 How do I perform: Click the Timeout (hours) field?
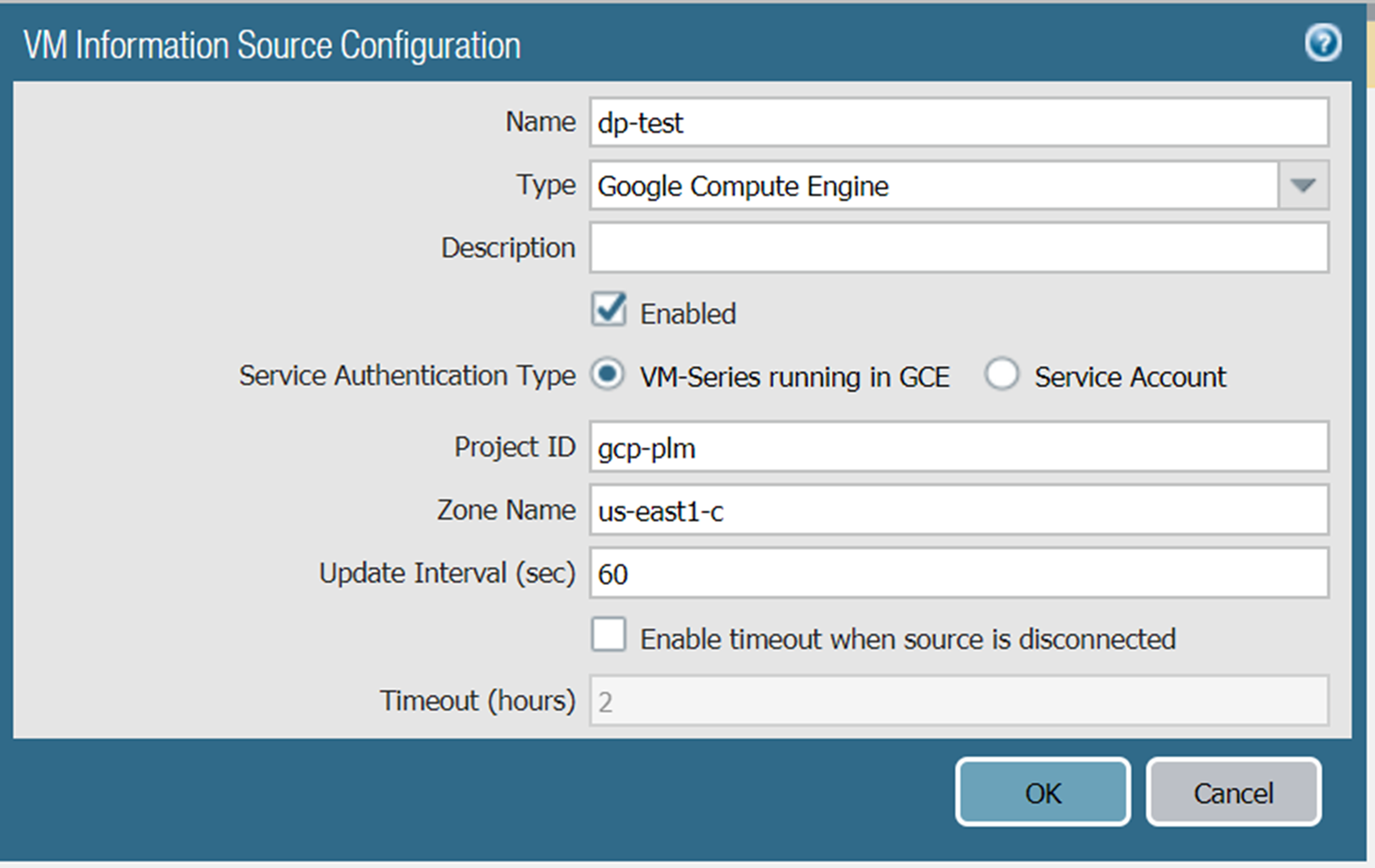(958, 700)
